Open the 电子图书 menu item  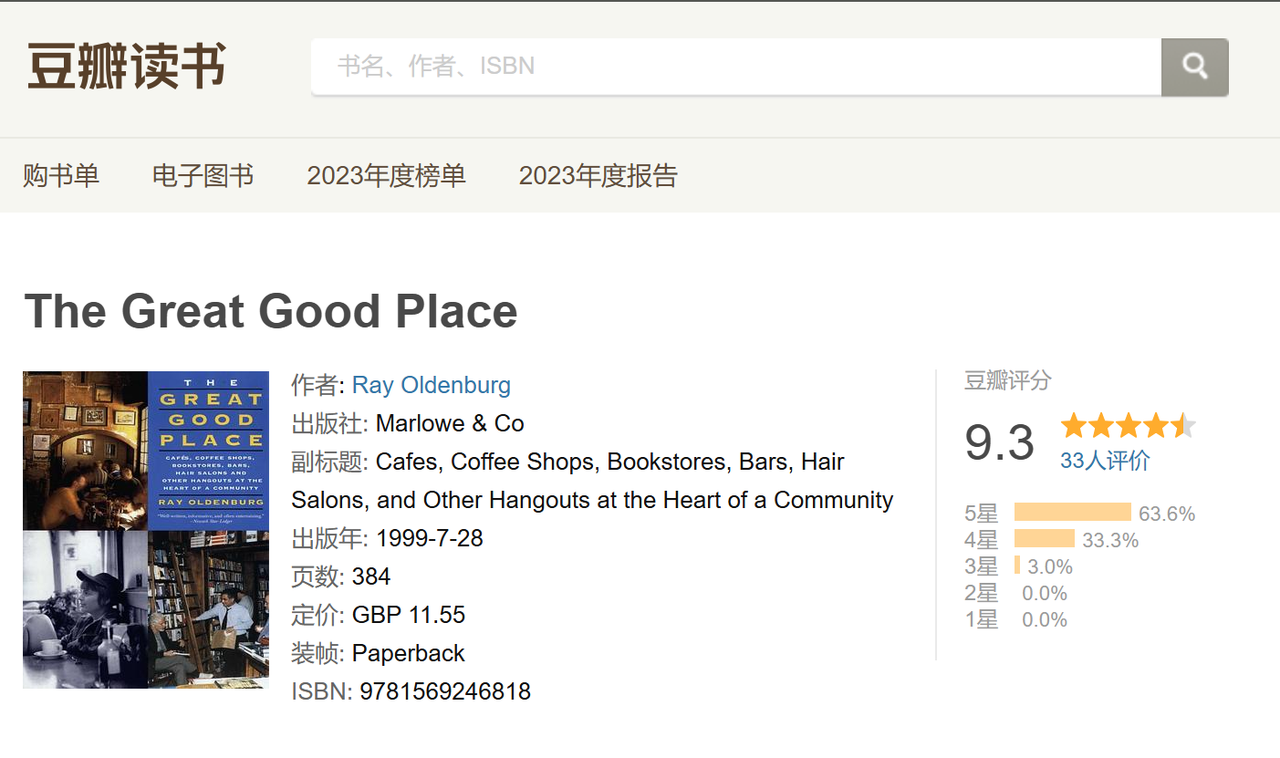click(x=203, y=176)
